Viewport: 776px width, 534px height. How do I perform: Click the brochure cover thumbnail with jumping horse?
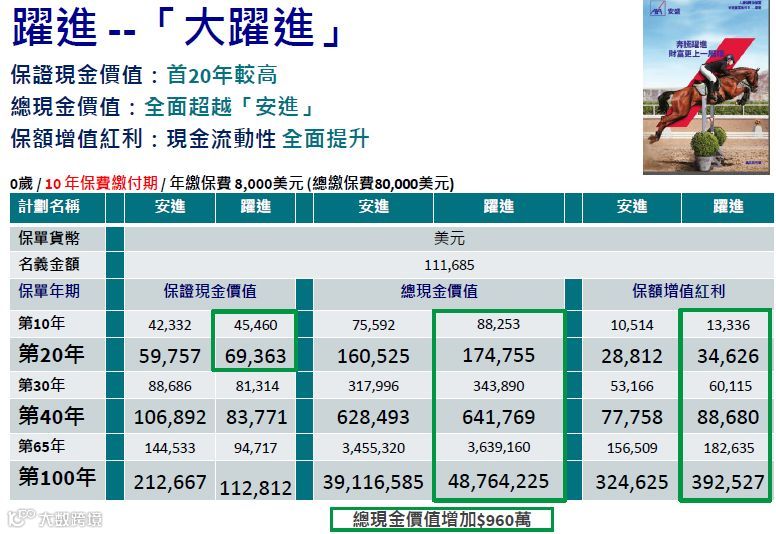[x=706, y=87]
